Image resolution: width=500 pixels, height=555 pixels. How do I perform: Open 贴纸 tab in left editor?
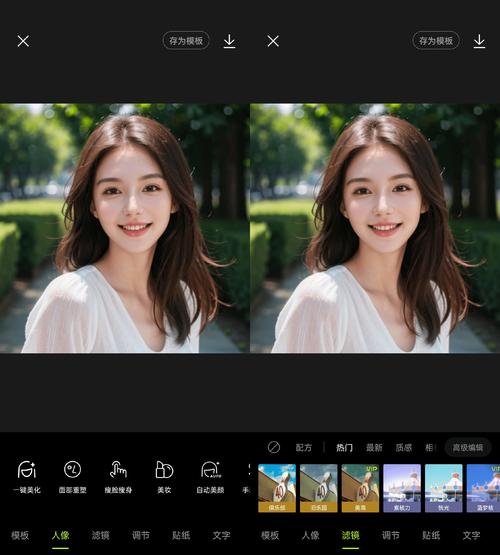[181, 535]
